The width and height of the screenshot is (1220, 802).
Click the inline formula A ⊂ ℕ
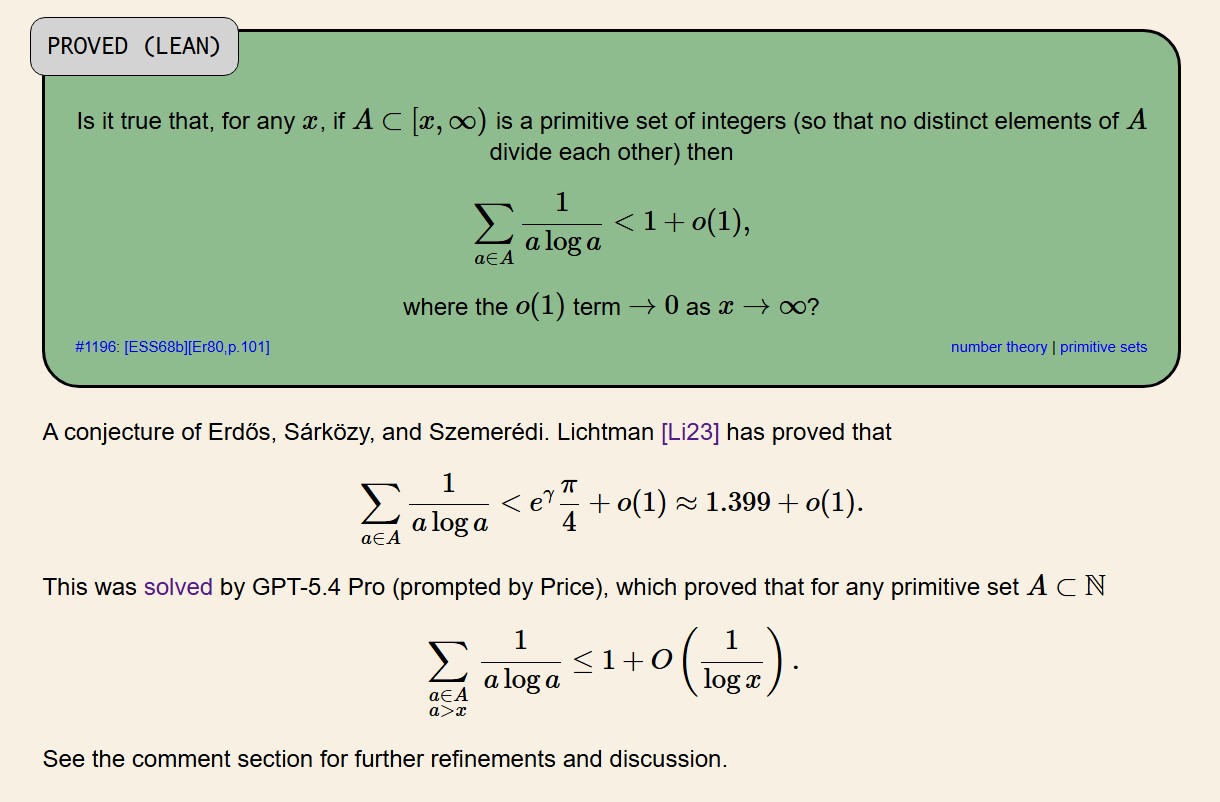click(1066, 587)
